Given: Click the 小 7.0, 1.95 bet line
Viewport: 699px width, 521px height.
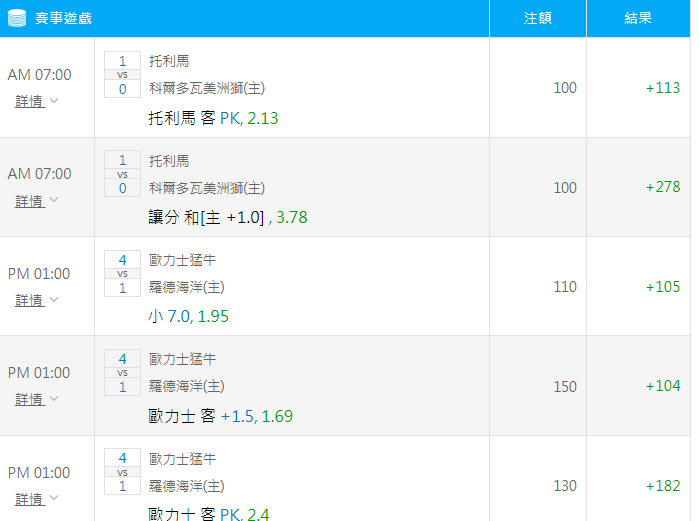Looking at the screenshot, I should coord(188,316).
